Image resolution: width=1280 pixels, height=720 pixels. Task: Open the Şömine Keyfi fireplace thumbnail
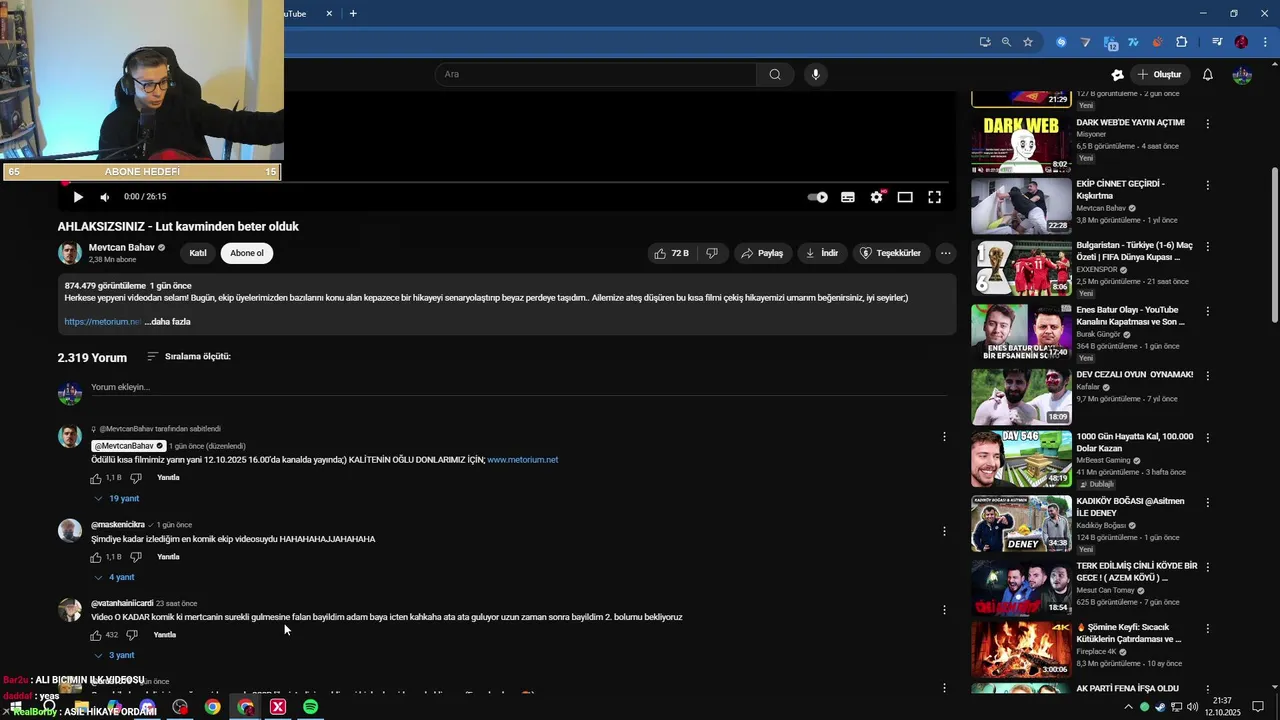[x=1021, y=648]
